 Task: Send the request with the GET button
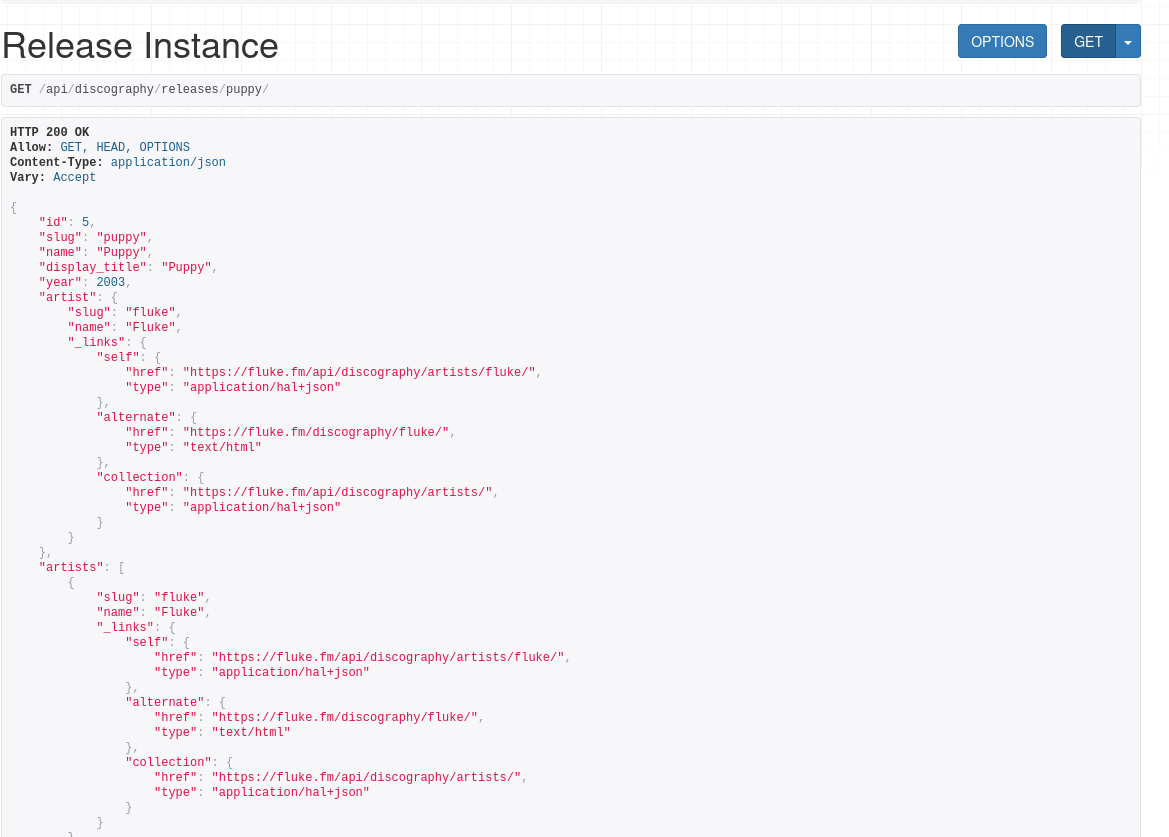pyautogui.click(x=1088, y=42)
